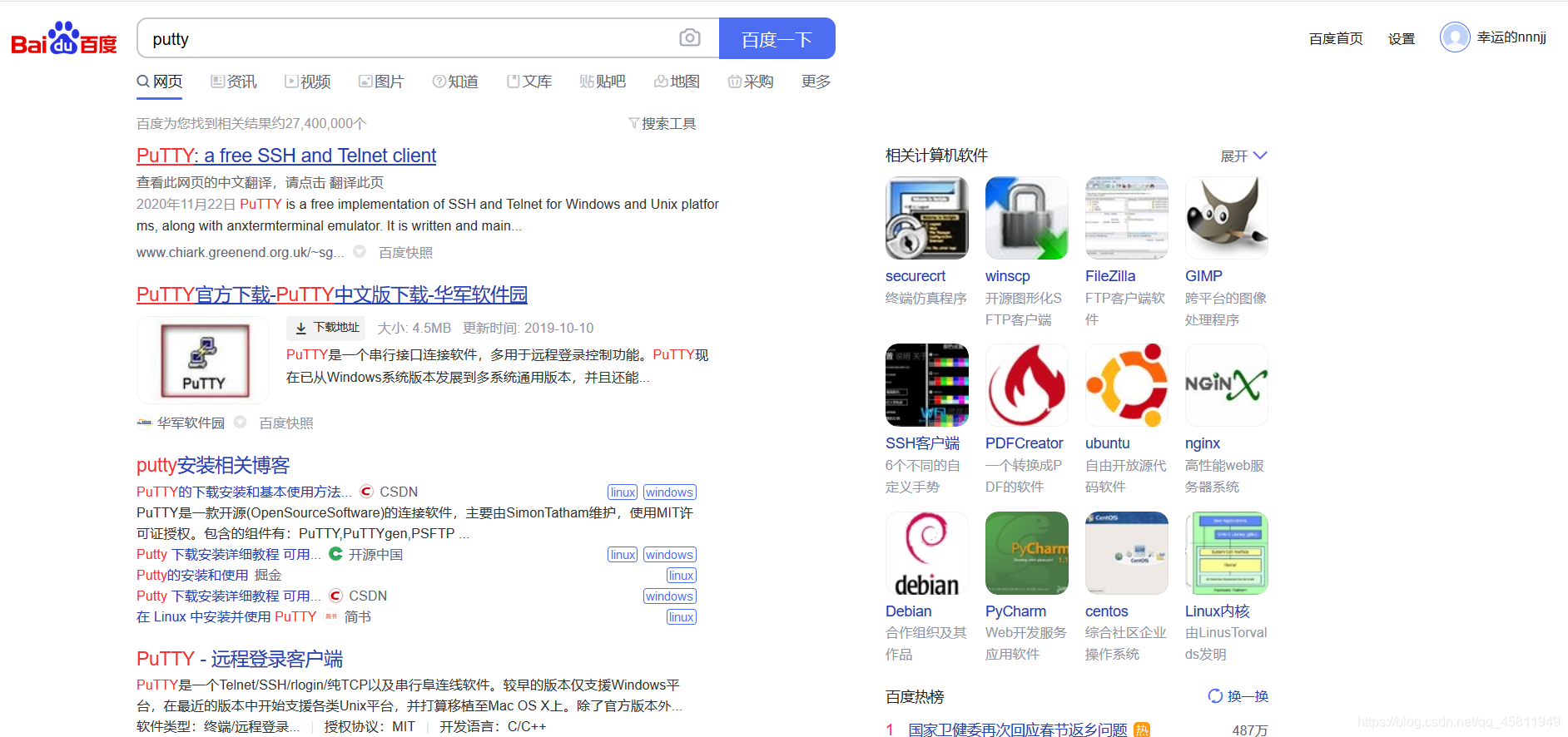Click 百度快照 beside 华军软件园
The width and height of the screenshot is (1568, 737).
[x=286, y=423]
